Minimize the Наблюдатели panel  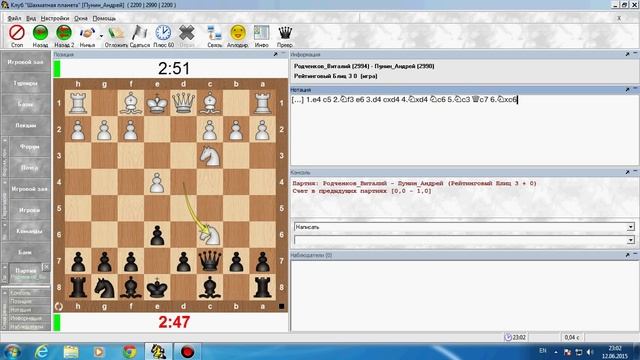coord(636,255)
